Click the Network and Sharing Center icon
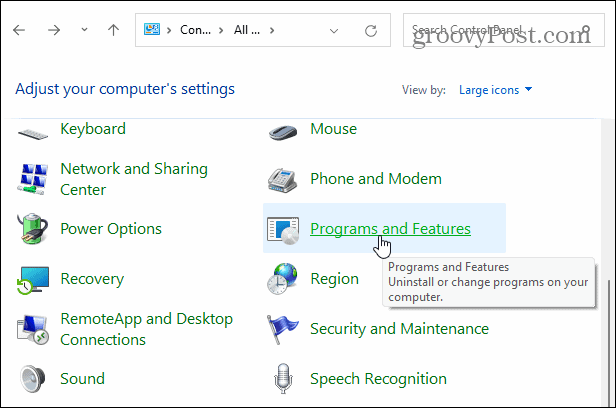The image size is (616, 408). 33,179
